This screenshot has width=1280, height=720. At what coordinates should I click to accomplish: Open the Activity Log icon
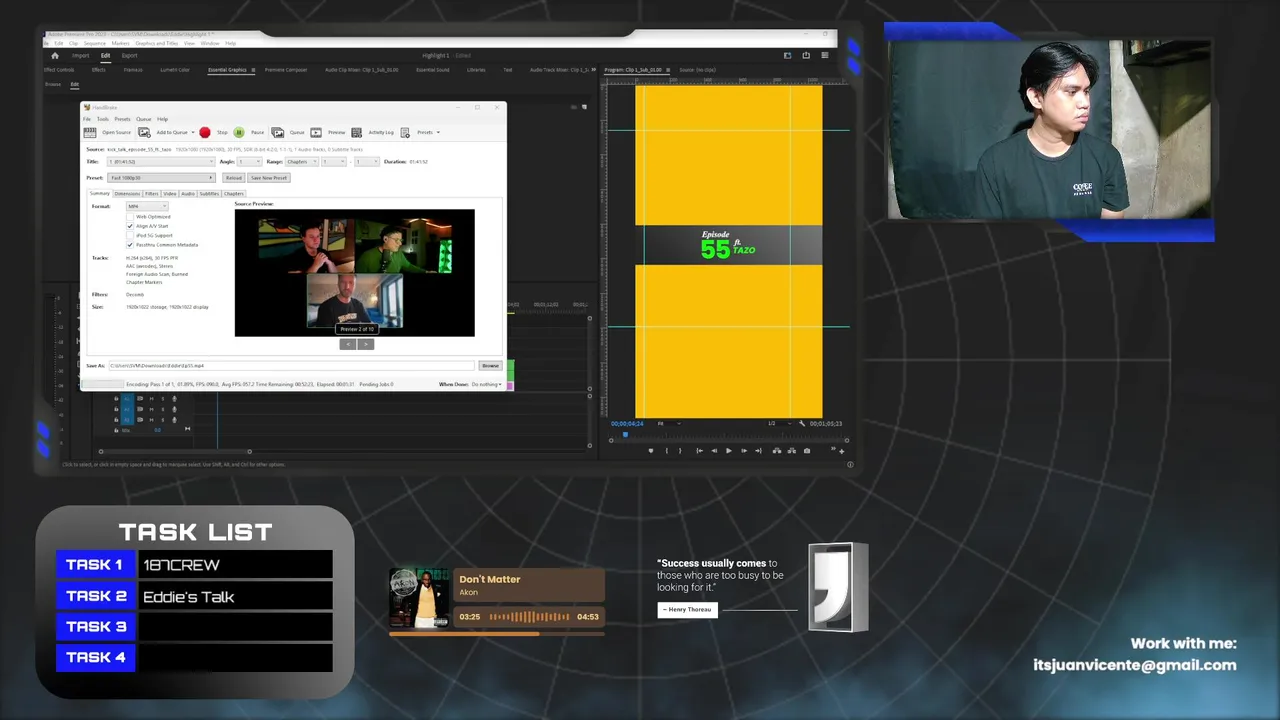pos(357,132)
